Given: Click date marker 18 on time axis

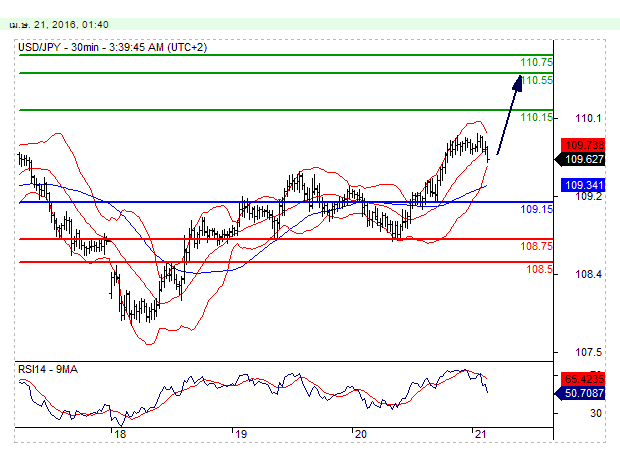Looking at the screenshot, I should point(120,435).
